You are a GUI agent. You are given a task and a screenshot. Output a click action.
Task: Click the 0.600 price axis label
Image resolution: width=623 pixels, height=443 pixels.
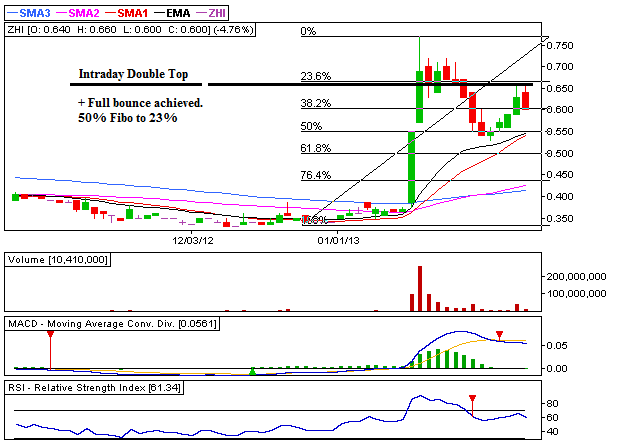tap(560, 110)
